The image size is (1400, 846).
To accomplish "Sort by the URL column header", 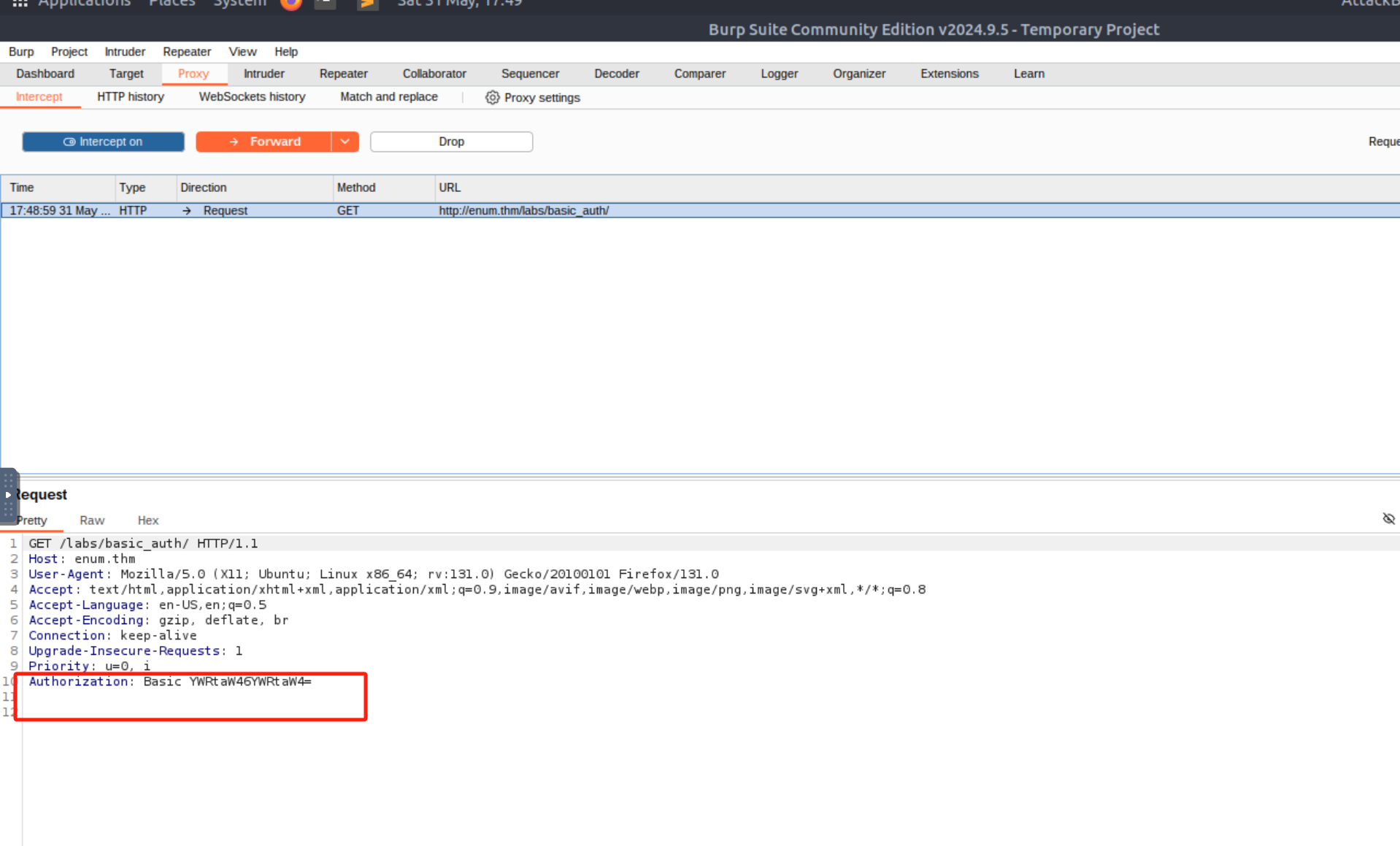I will pos(918,188).
